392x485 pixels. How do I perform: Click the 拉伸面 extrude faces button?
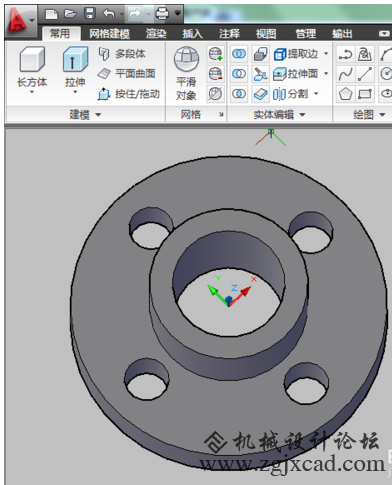point(296,74)
